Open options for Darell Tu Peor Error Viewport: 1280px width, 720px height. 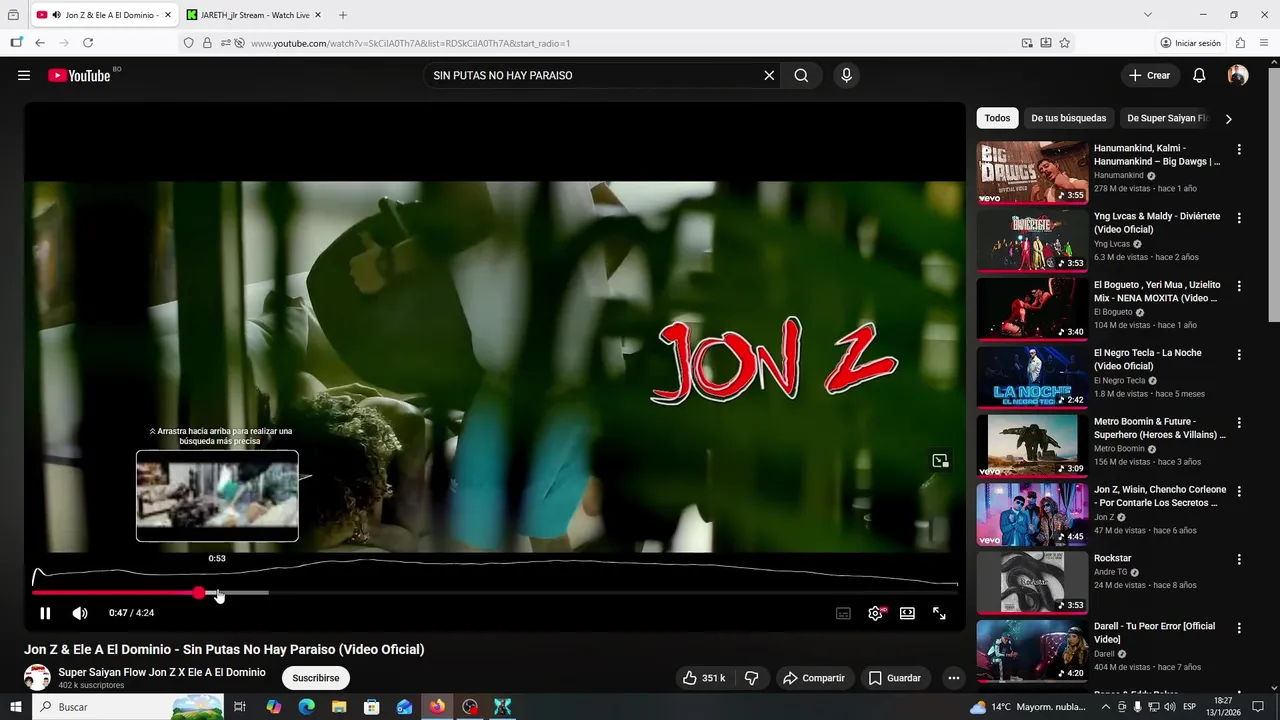tap(1239, 628)
